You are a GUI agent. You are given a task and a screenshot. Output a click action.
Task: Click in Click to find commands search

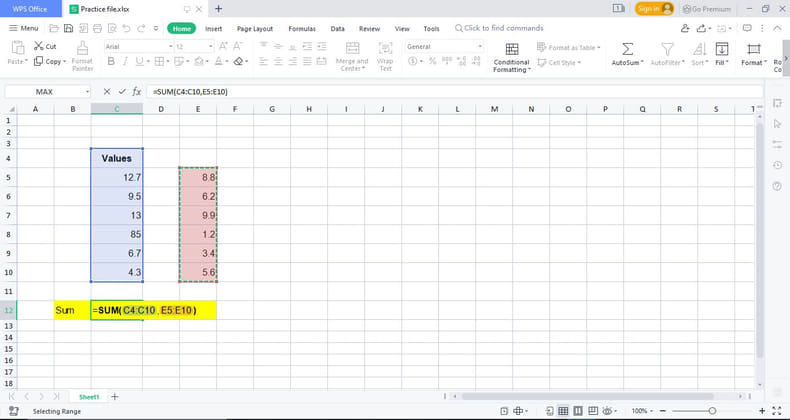click(499, 28)
